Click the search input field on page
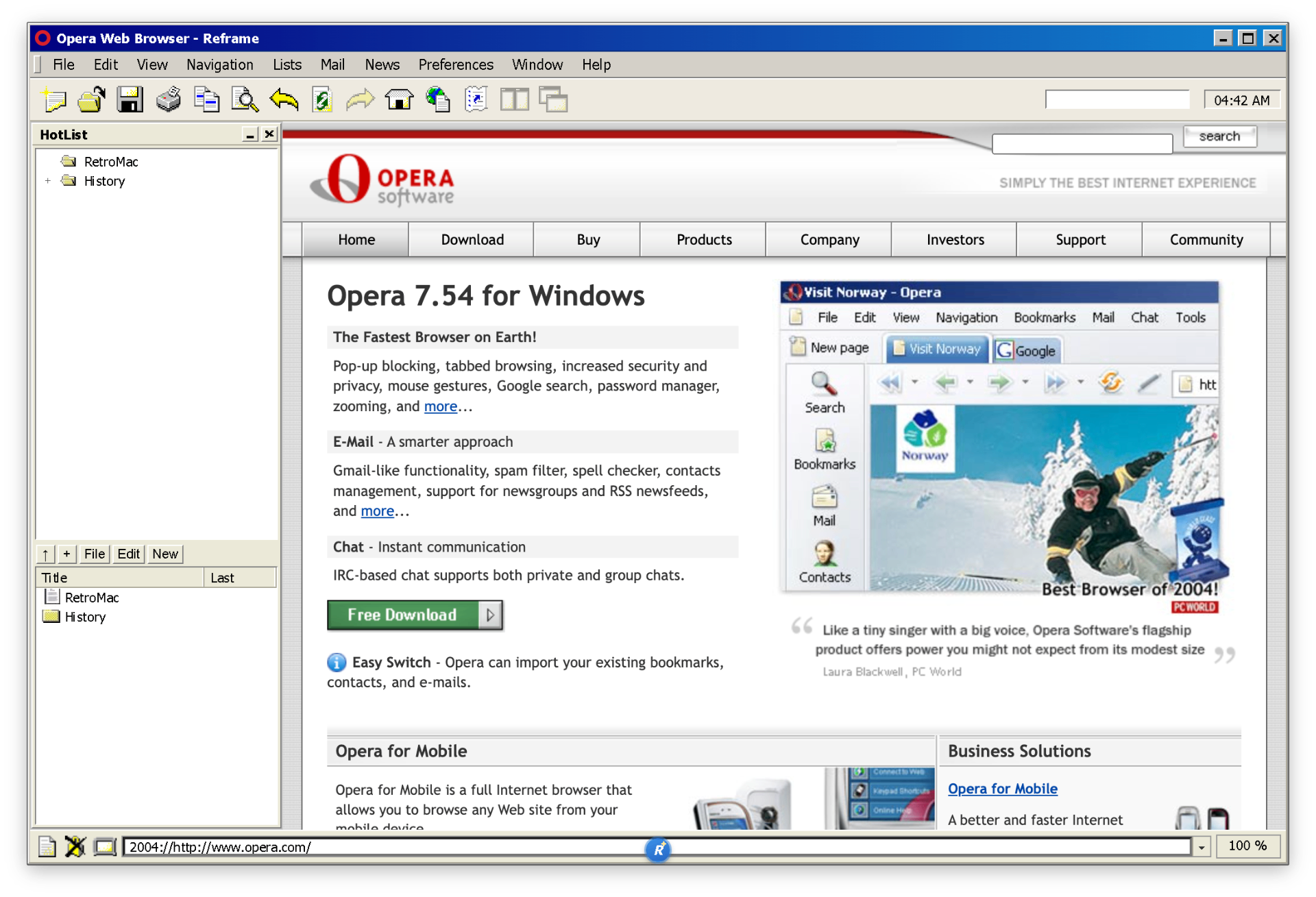This screenshot has height=897, width=1316. [1082, 143]
